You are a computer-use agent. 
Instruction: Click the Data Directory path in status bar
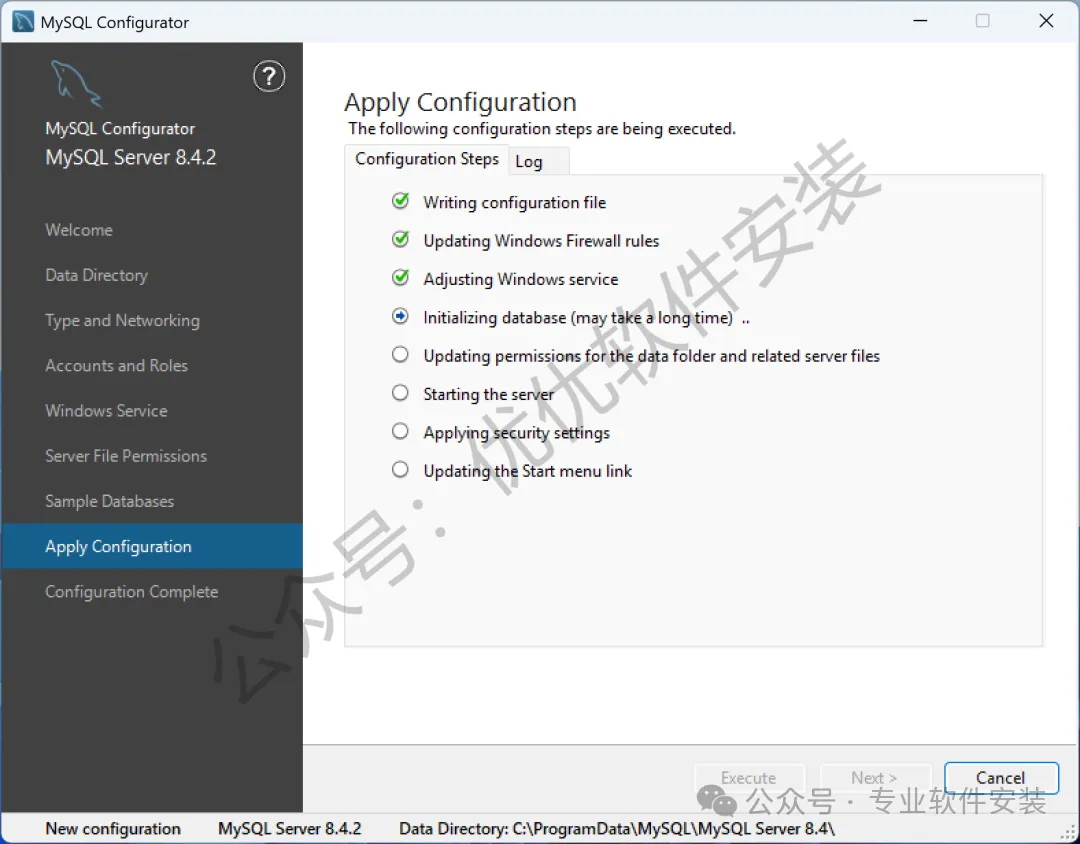click(x=617, y=829)
